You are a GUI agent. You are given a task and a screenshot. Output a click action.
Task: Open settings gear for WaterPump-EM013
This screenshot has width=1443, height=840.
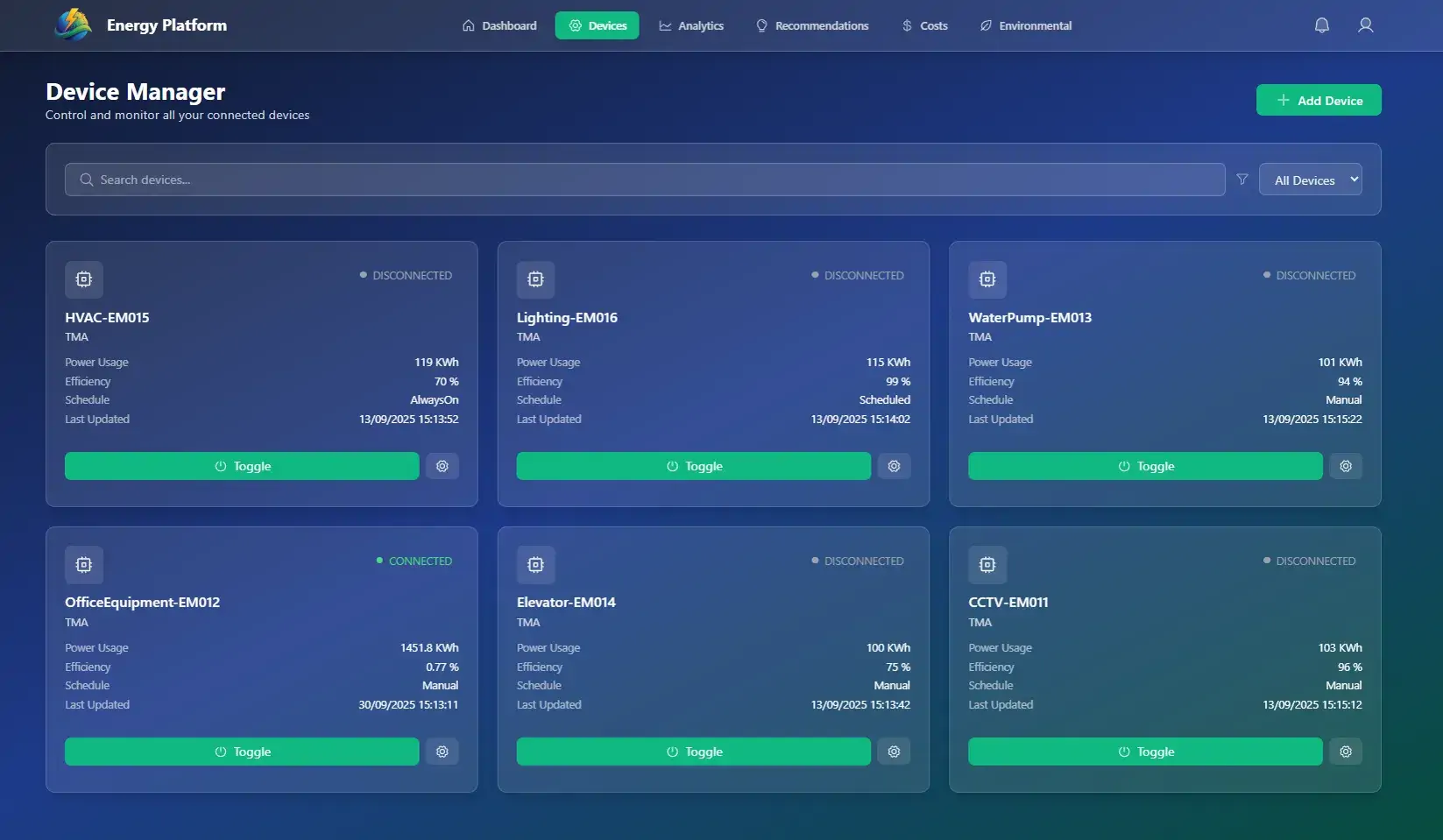(1346, 466)
